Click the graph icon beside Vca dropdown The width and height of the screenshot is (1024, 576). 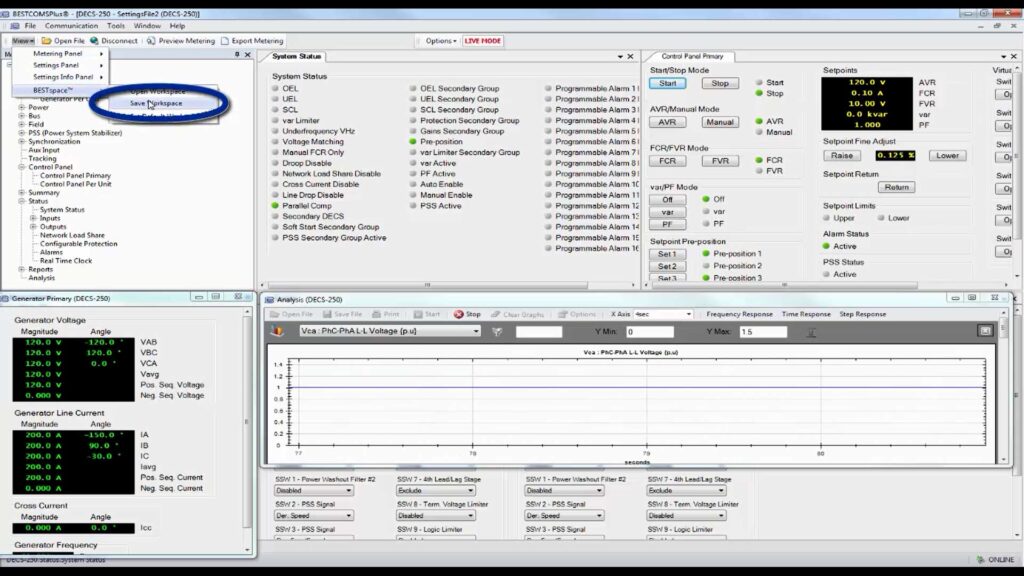coord(278,331)
